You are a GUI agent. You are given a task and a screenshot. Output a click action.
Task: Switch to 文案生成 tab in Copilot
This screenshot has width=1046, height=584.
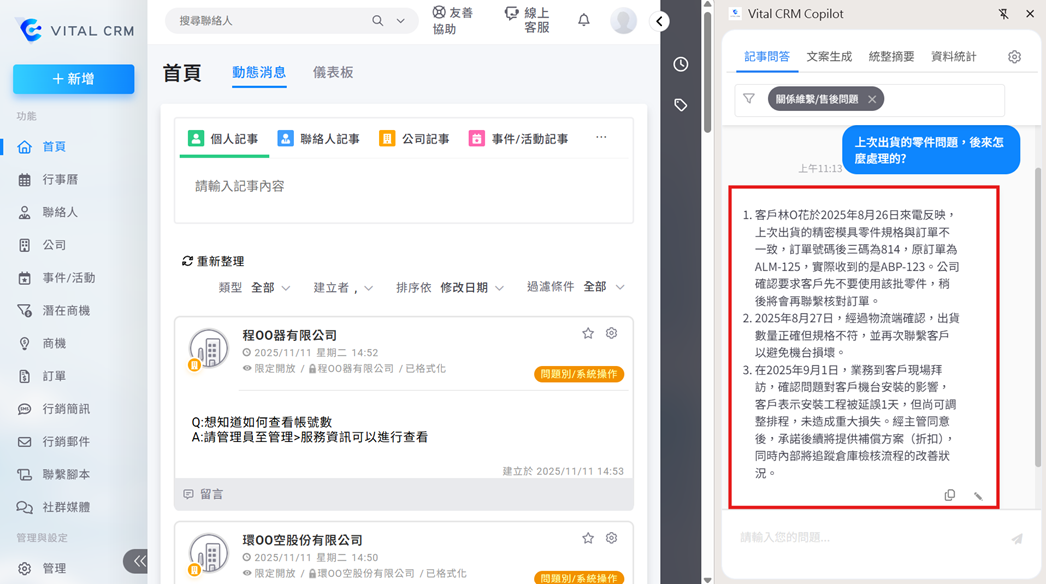(829, 57)
